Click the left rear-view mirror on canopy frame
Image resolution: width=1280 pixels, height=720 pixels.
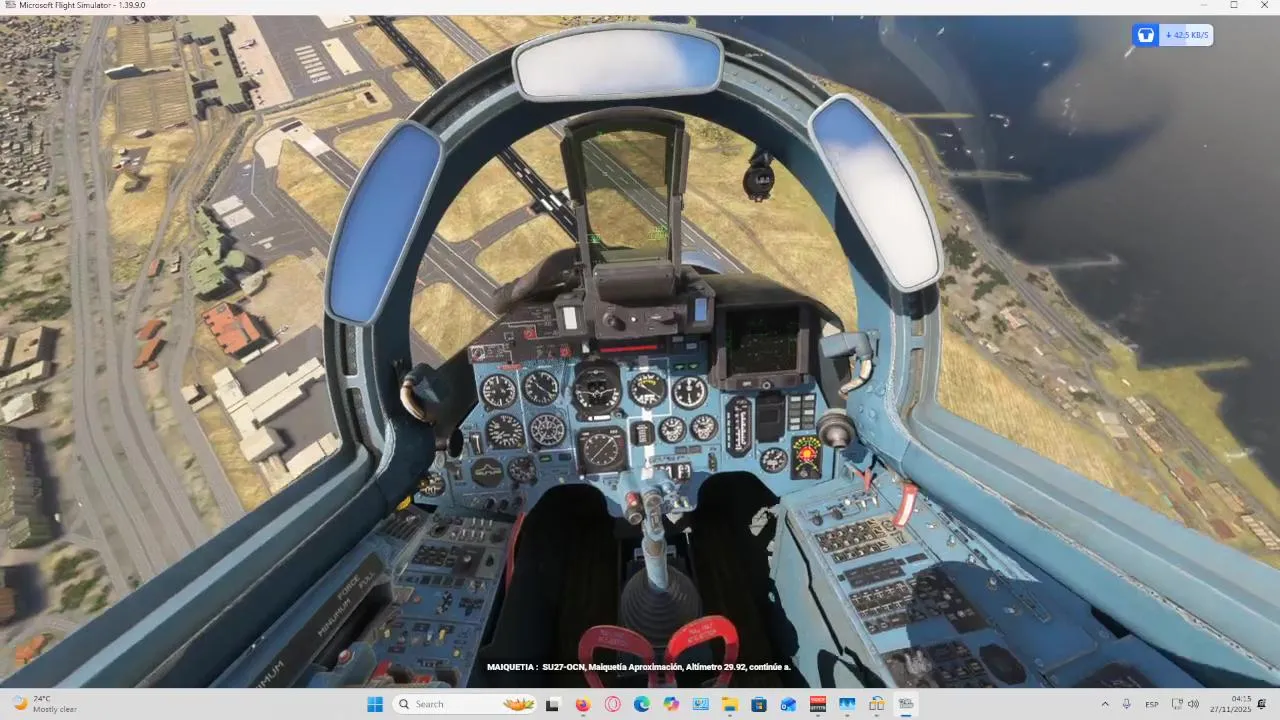[x=384, y=223]
